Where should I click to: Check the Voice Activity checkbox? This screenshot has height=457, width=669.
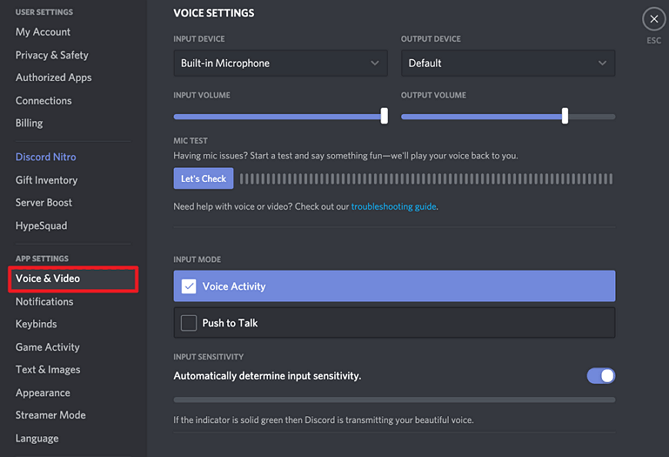[188, 286]
